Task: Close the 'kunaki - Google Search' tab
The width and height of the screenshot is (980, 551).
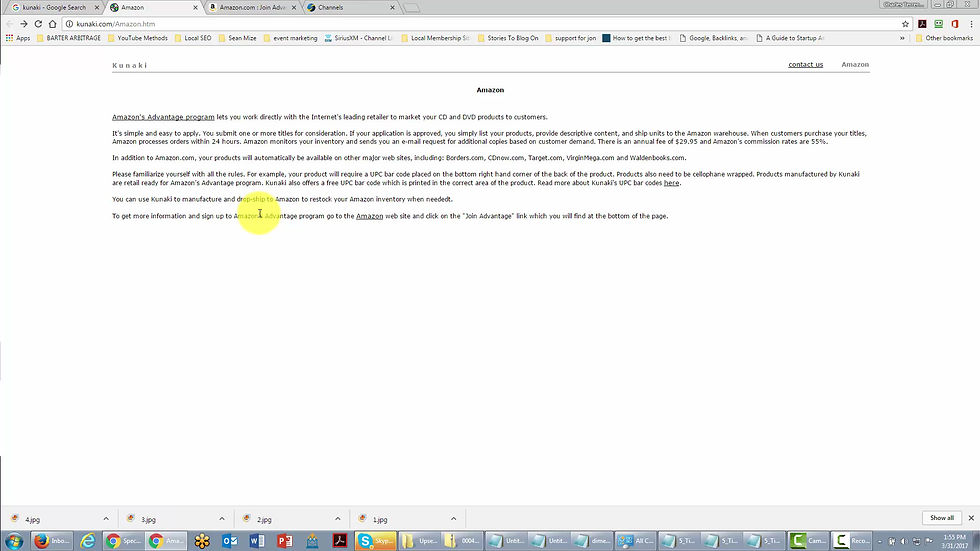Action: click(97, 7)
